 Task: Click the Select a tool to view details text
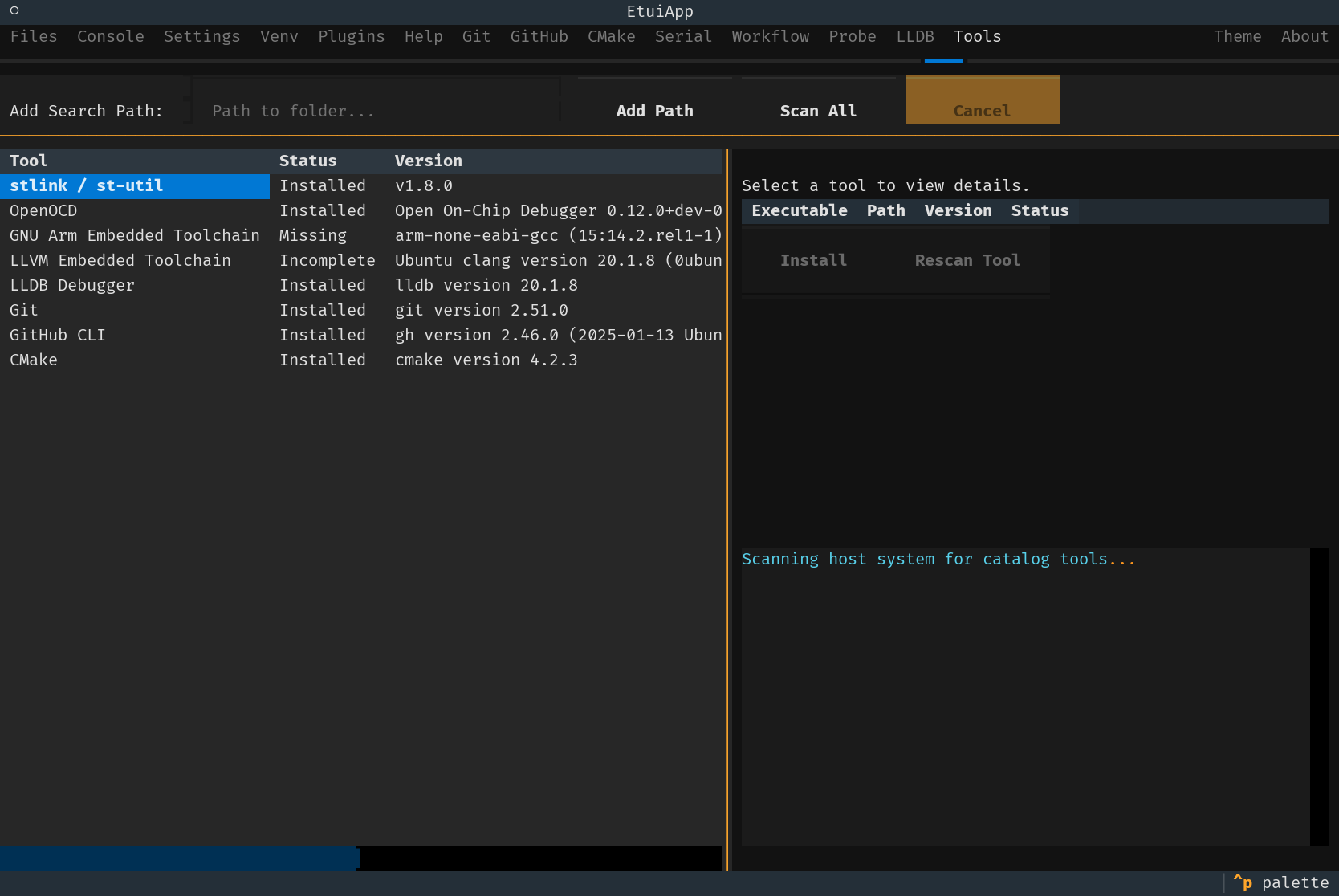[x=886, y=185]
